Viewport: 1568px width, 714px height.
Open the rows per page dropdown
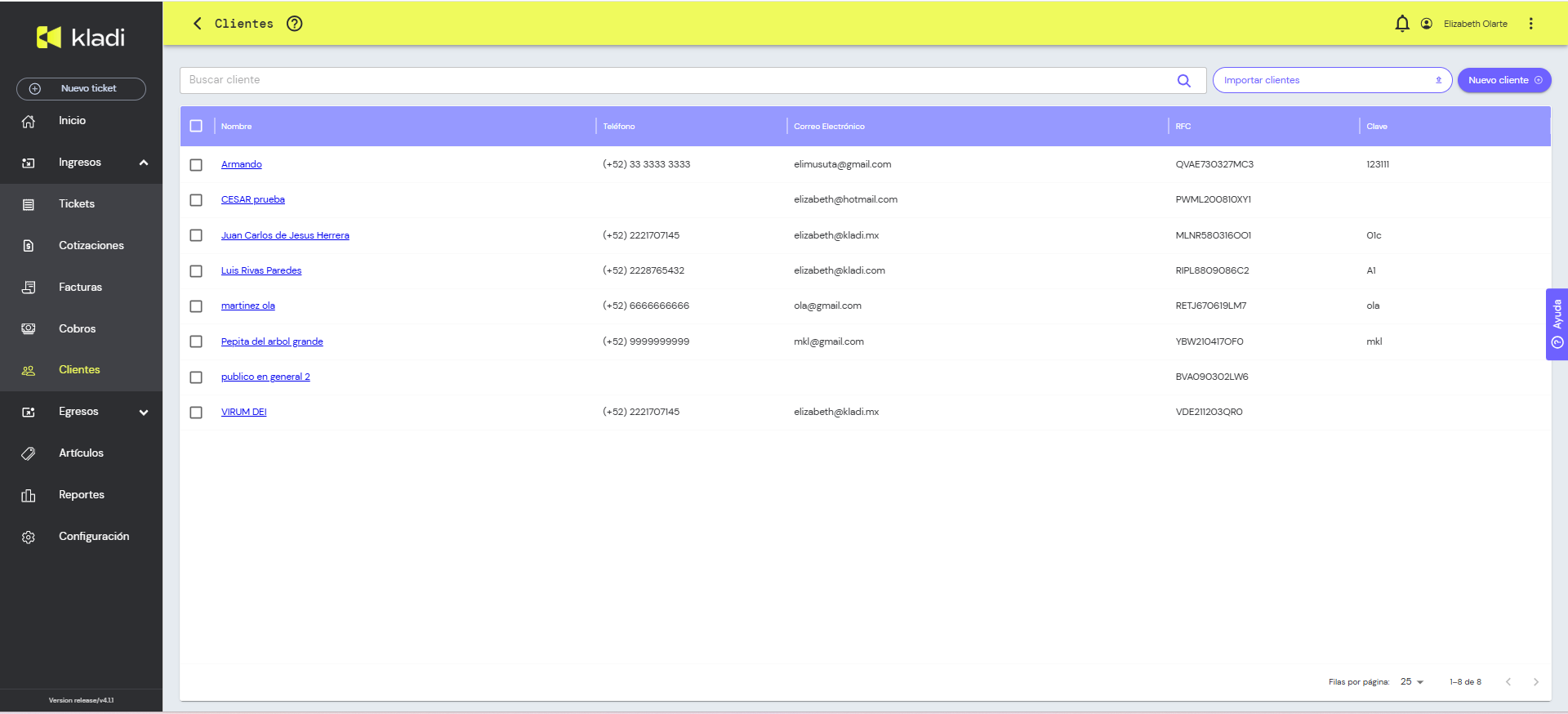click(1412, 682)
